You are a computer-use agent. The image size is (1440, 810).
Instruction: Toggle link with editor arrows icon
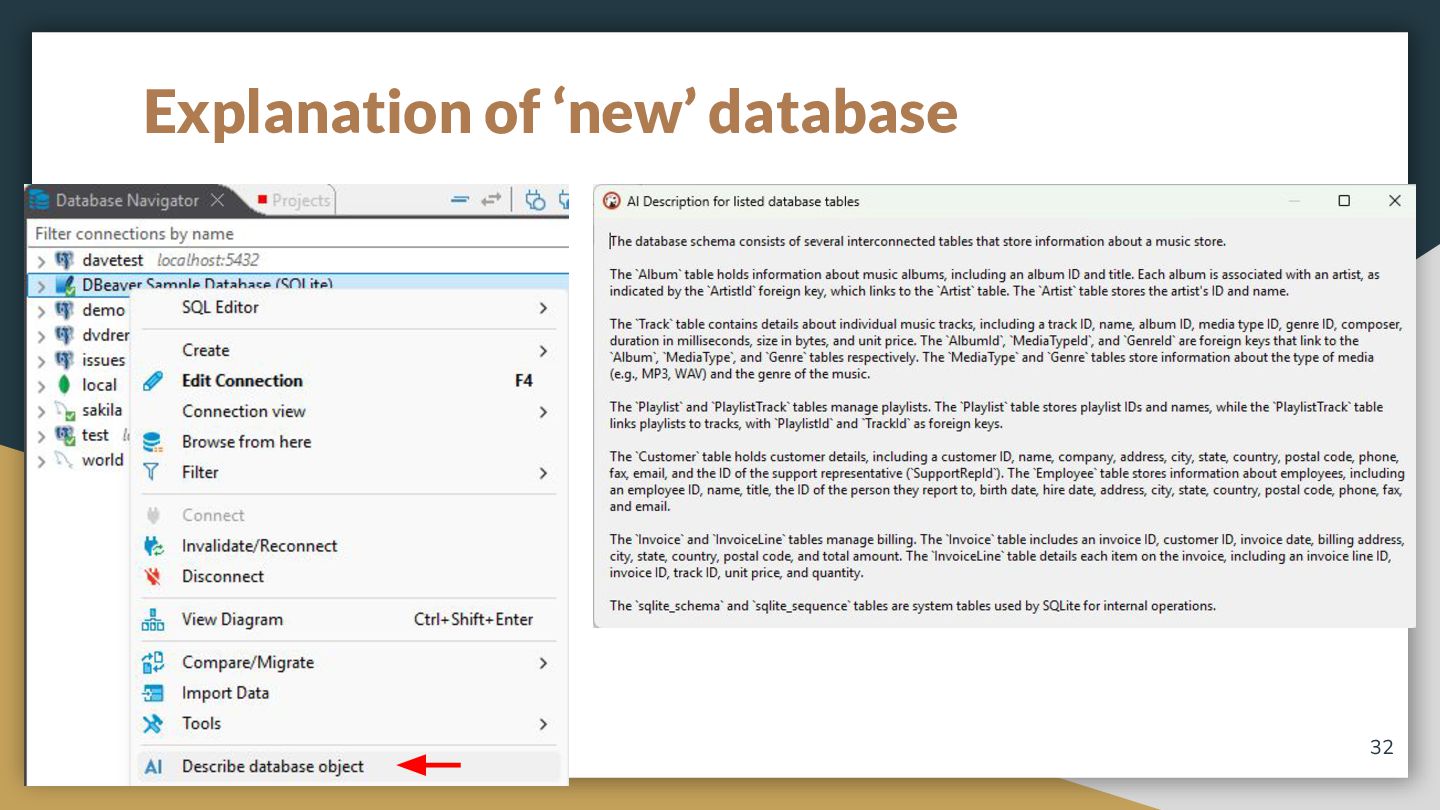490,200
